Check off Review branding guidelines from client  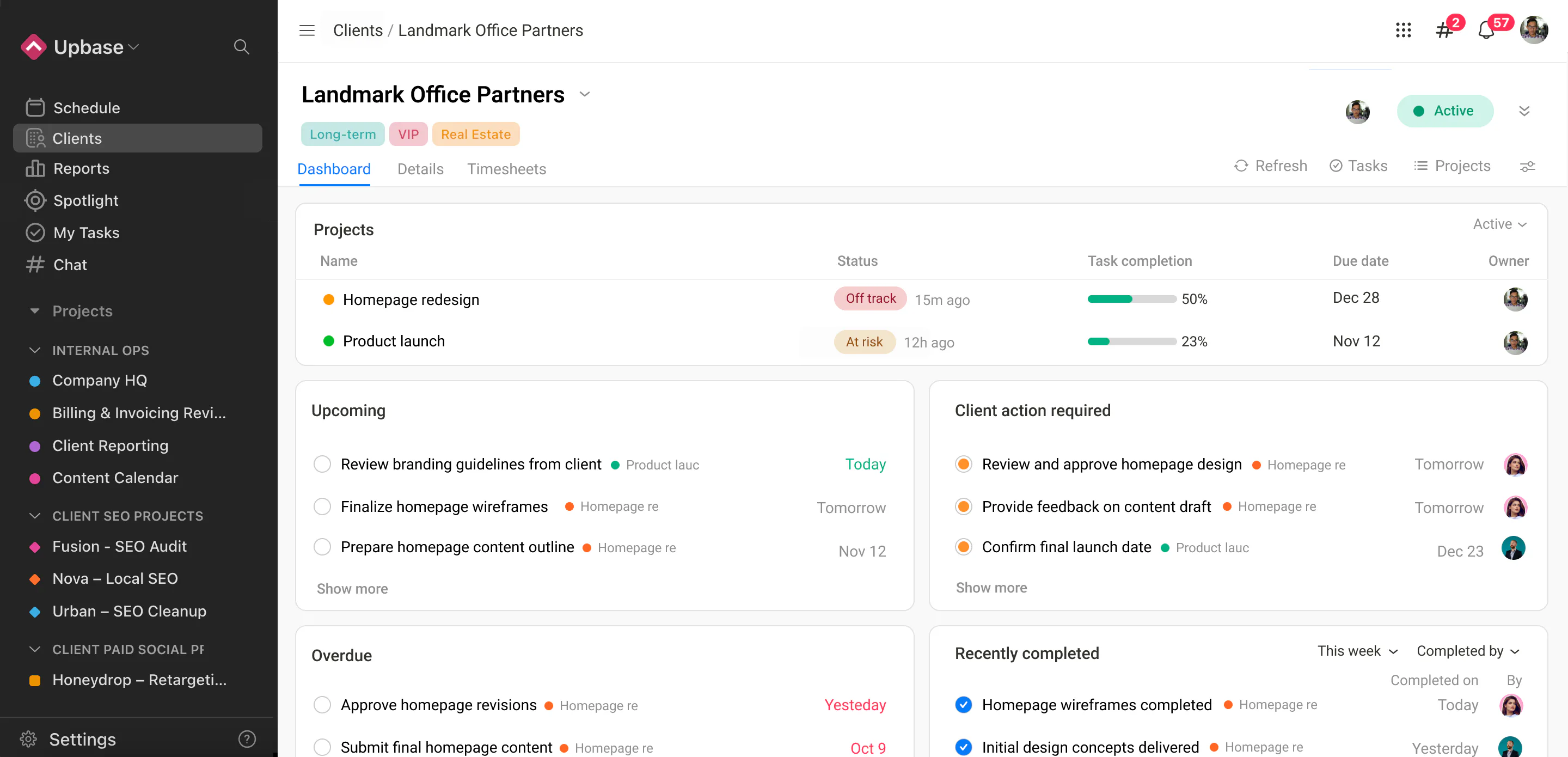point(322,464)
